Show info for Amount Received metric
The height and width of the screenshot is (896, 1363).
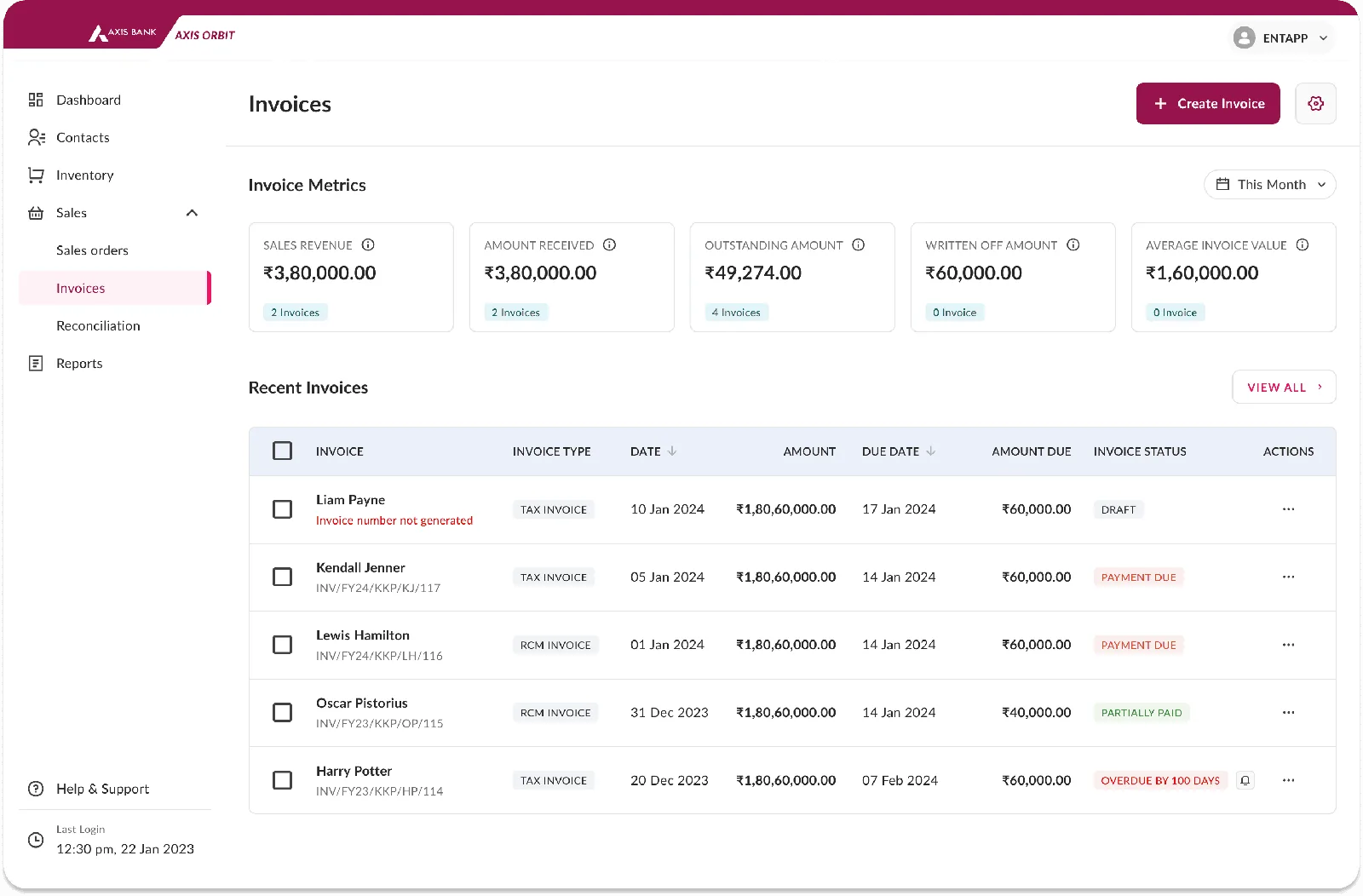pos(609,244)
